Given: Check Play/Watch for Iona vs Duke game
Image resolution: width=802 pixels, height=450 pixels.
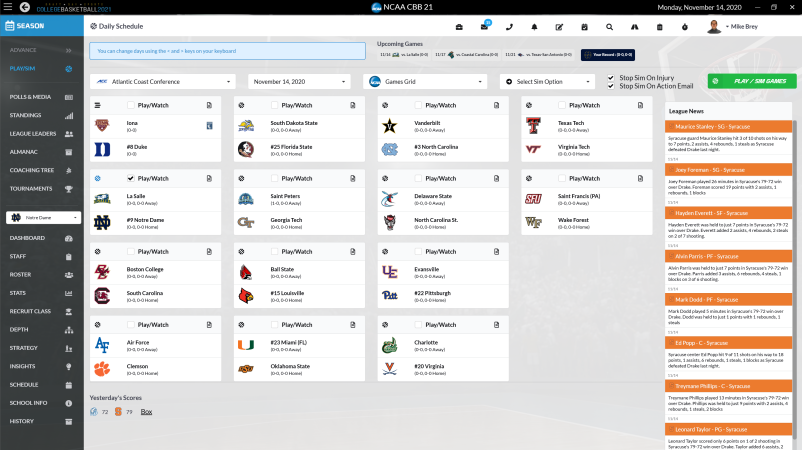Looking at the screenshot, I should tap(131, 104).
